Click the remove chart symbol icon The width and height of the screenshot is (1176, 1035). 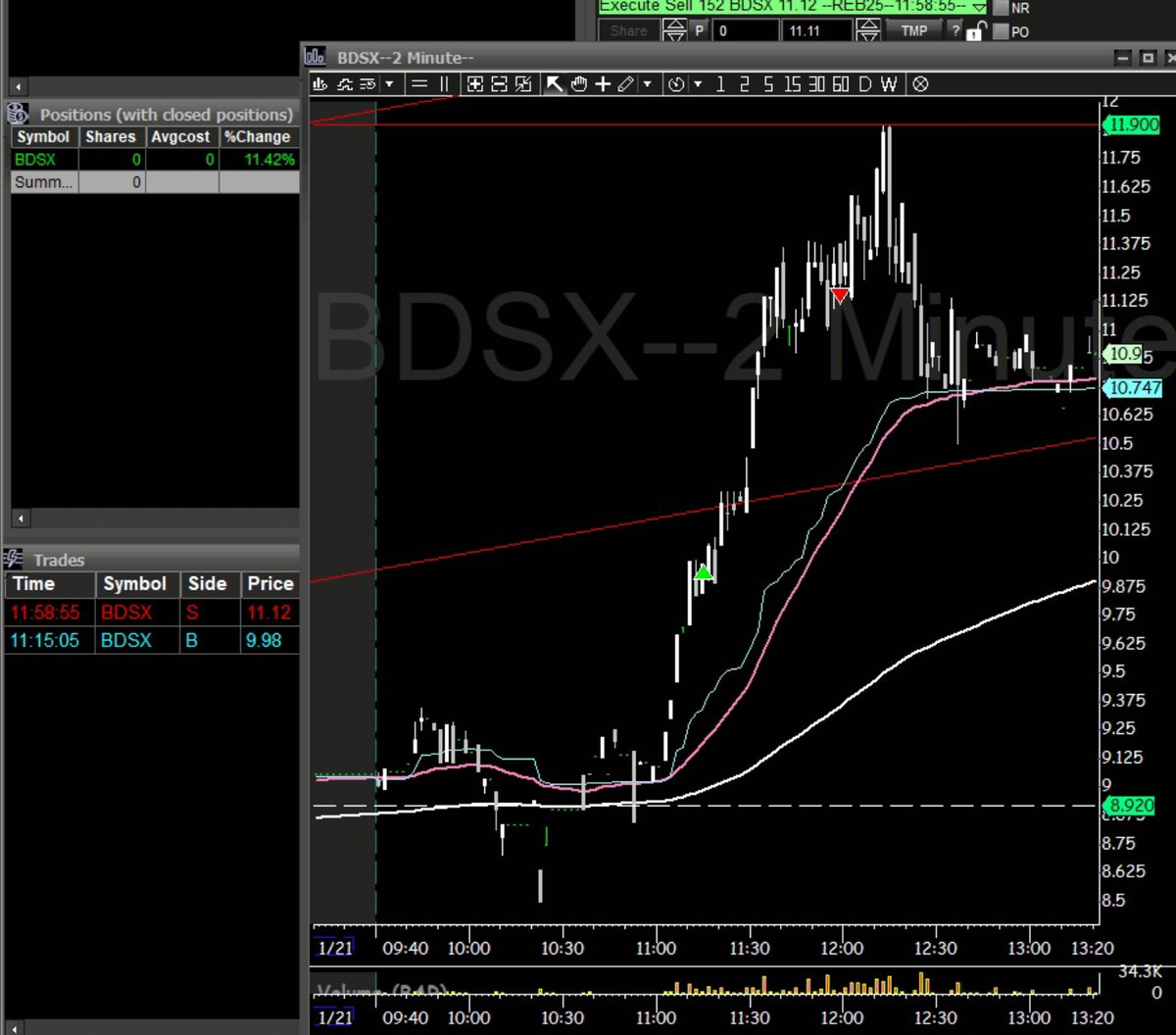click(x=920, y=84)
